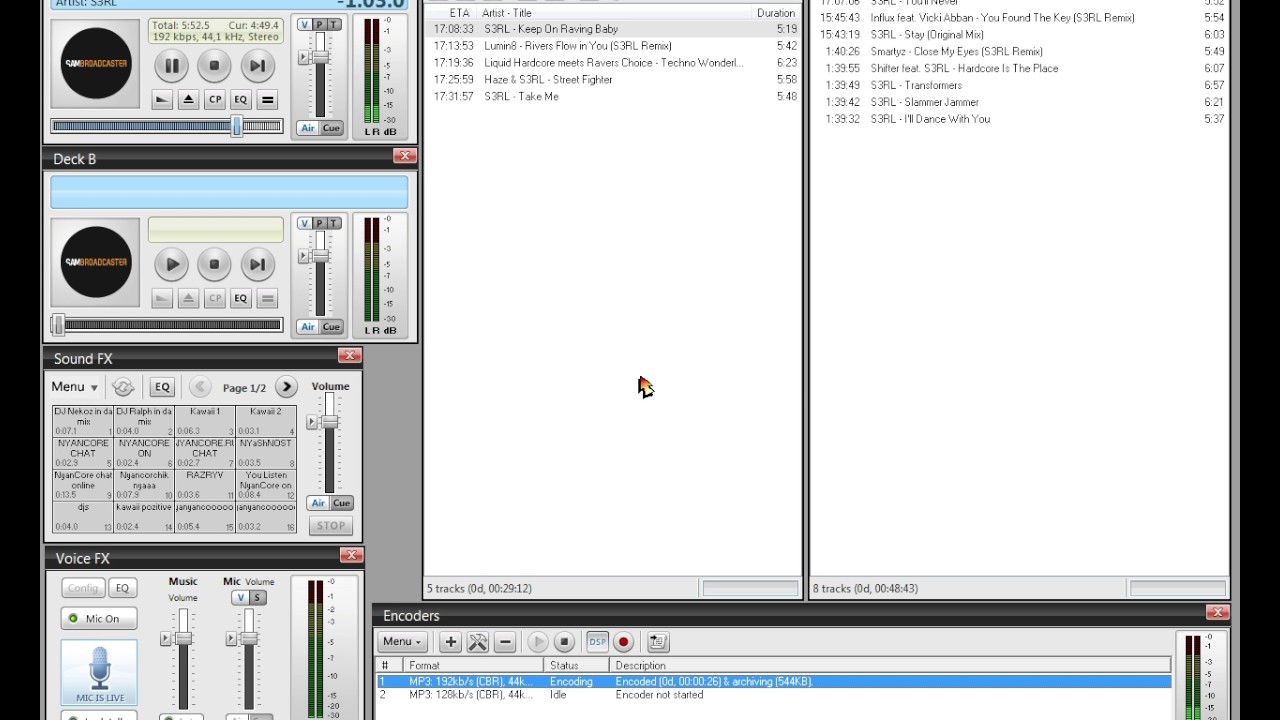Click Sound FX volume fader
The height and width of the screenshot is (720, 1280).
click(x=329, y=422)
